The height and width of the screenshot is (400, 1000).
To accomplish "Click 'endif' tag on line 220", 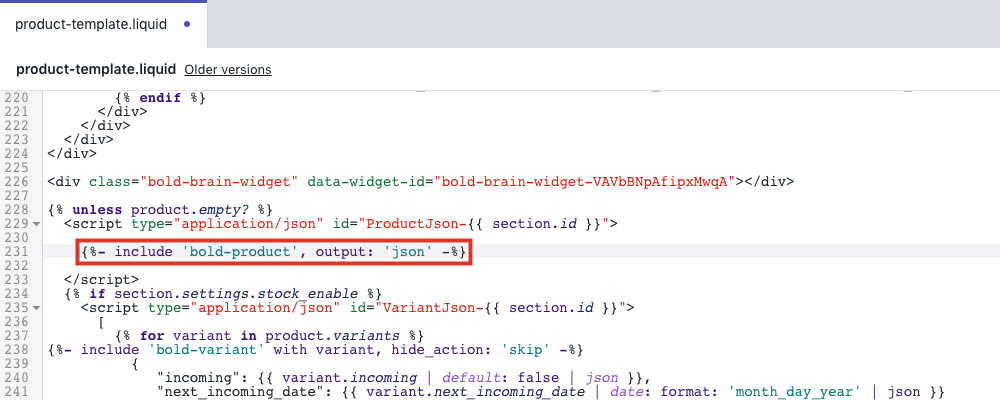I will (161, 98).
